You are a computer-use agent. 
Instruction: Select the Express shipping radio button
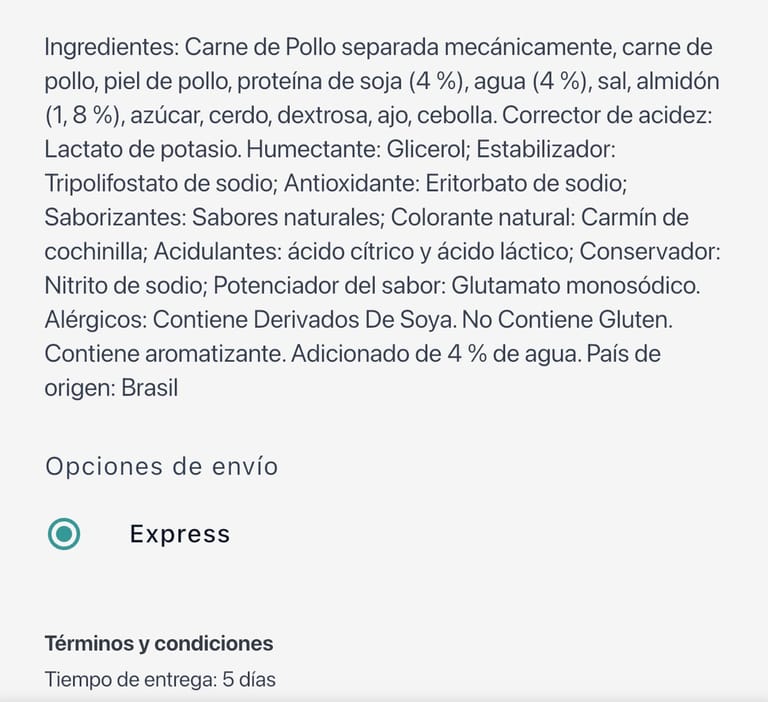(x=64, y=534)
